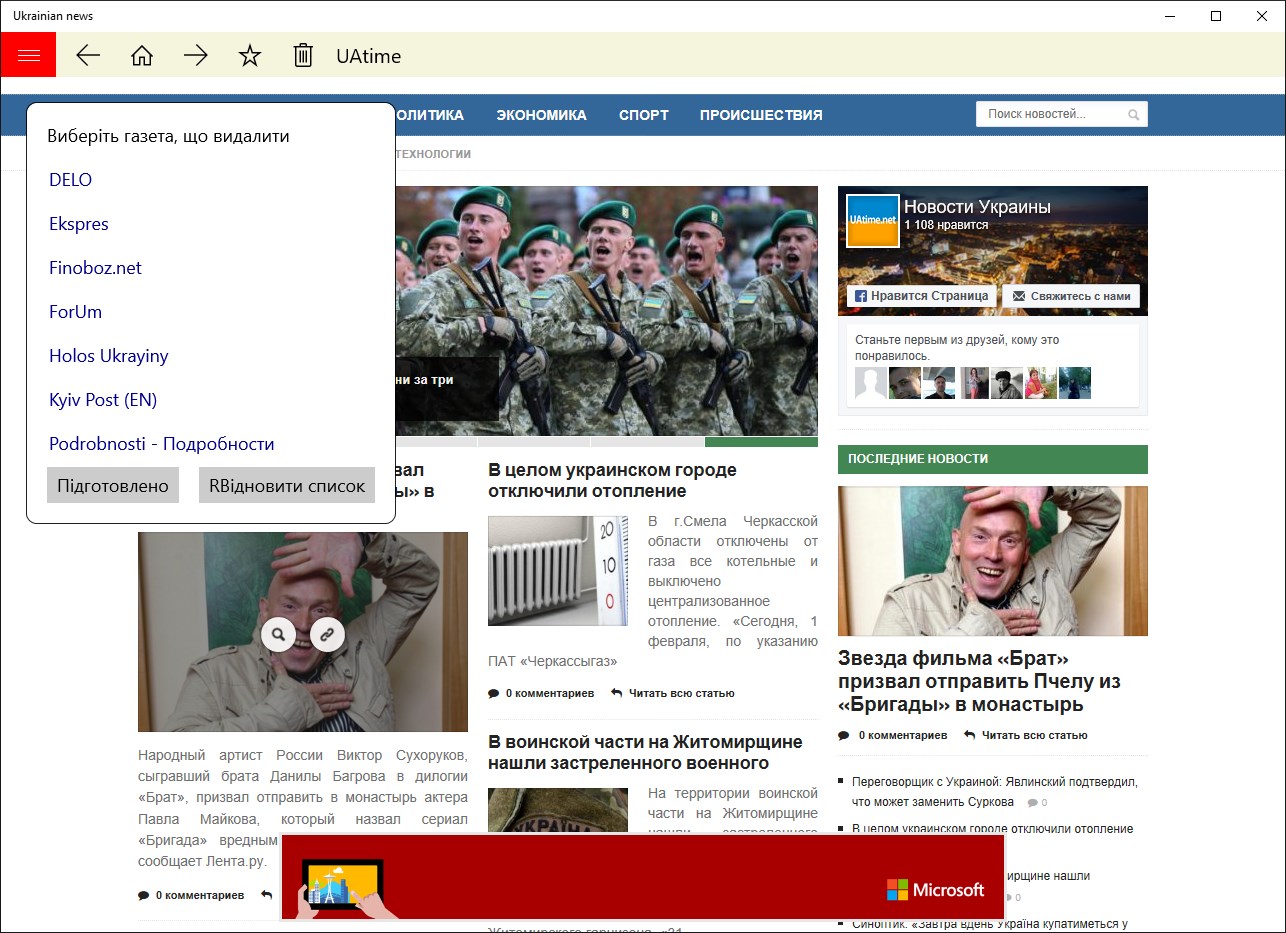Click the zoom magnifier overlay on the actor photo
This screenshot has width=1286, height=933.
(x=278, y=633)
